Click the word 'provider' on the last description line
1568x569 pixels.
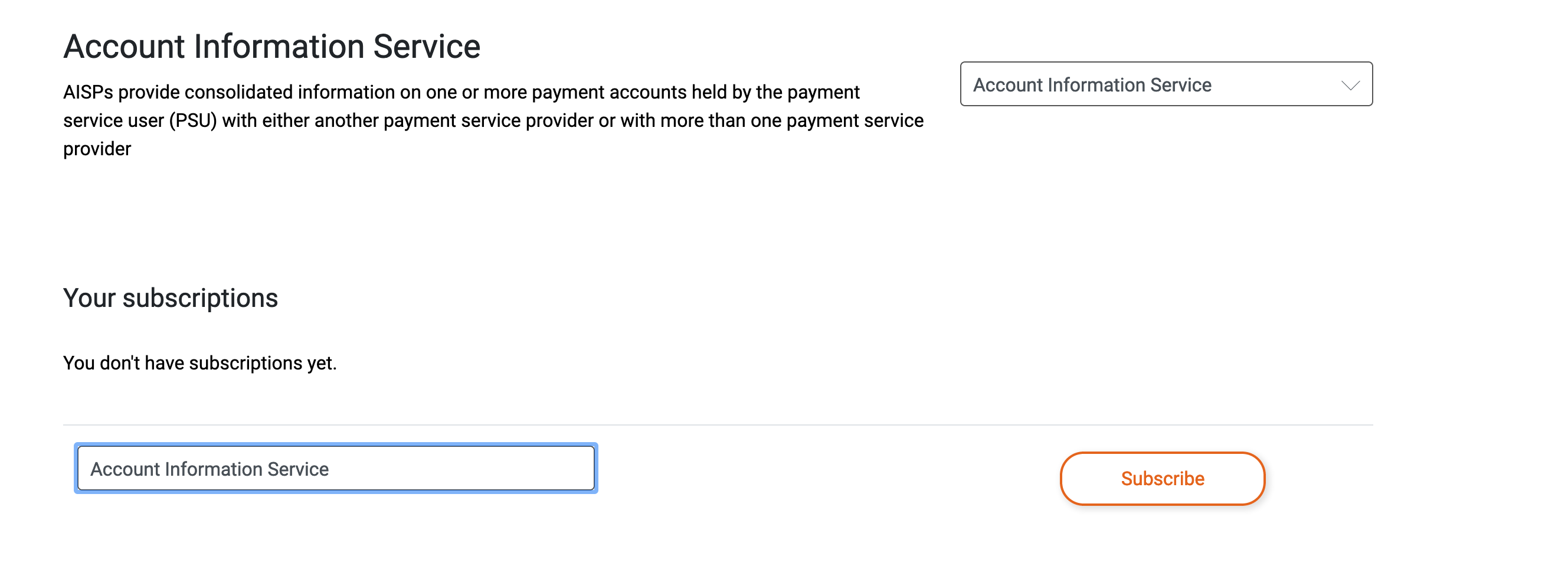(97, 149)
